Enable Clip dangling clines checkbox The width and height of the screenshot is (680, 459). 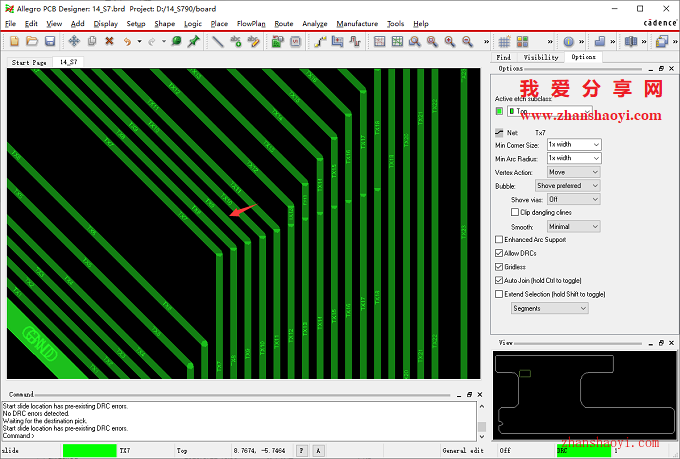tap(515, 212)
